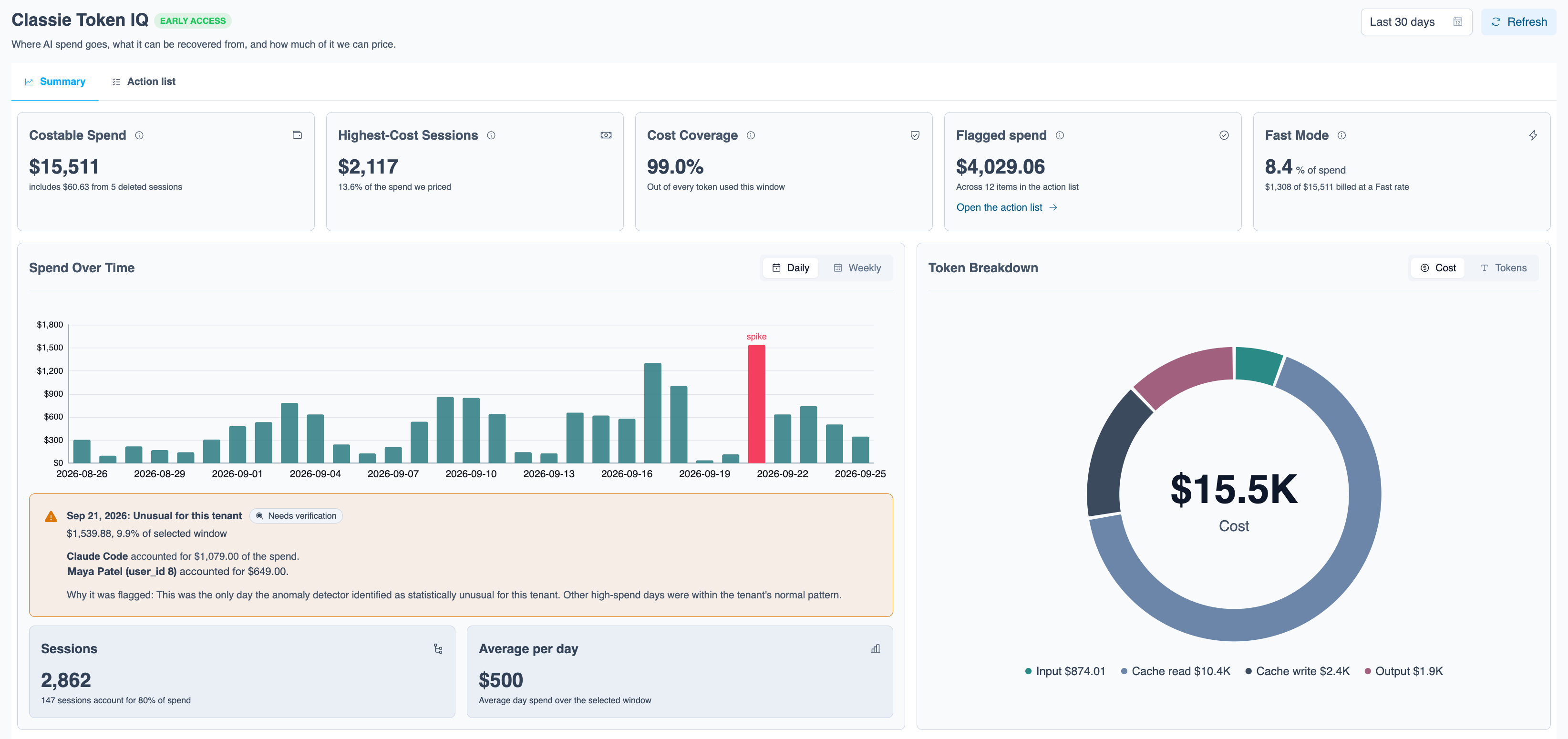Click the lightning bolt icon on Fast Mode card
Viewport: 1568px width, 739px height.
click(1533, 135)
